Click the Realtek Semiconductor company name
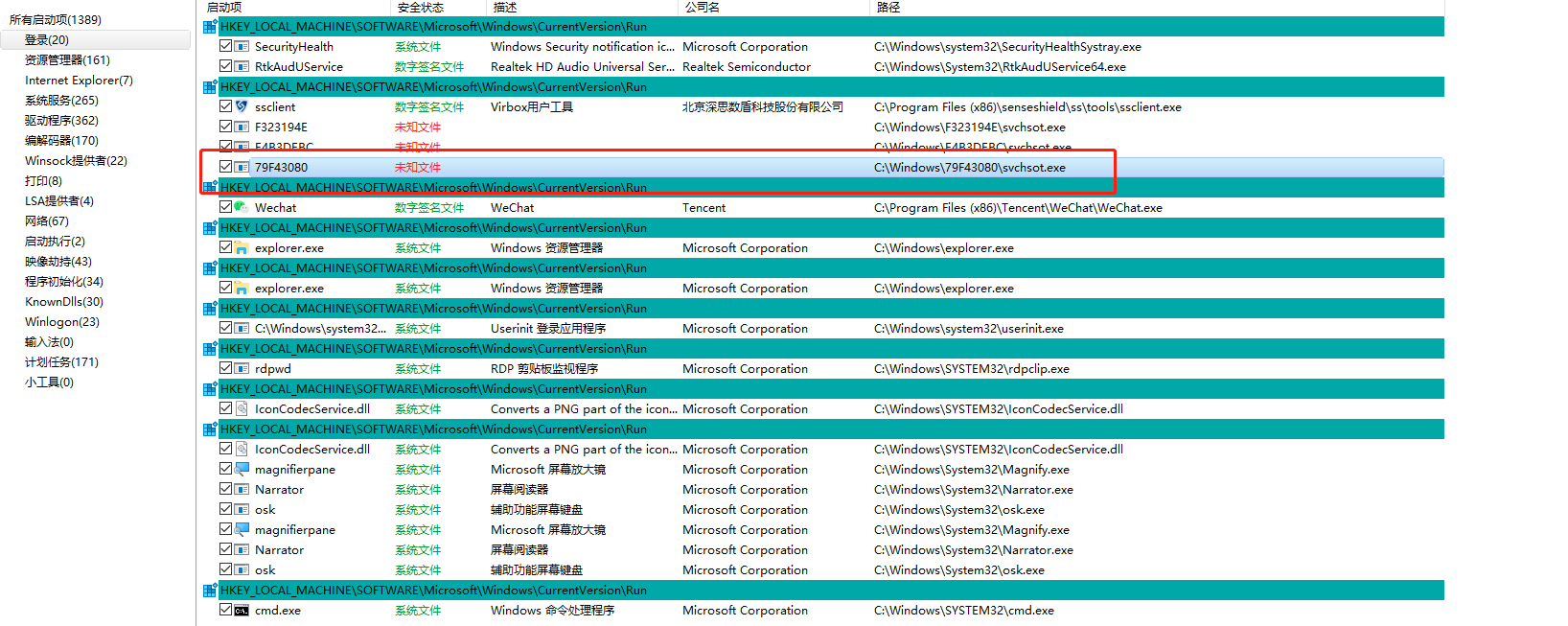This screenshot has width=1568, height=626. pos(747,66)
